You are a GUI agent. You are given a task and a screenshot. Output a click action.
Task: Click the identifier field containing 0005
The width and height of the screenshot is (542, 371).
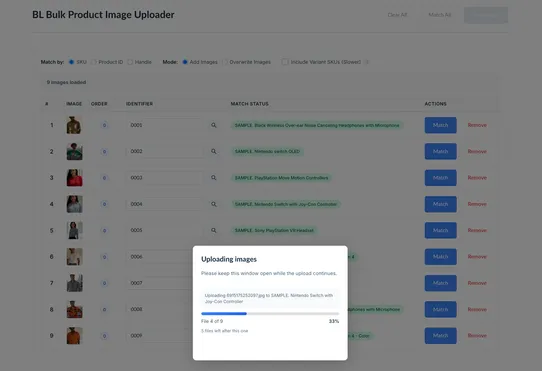[x=165, y=230]
